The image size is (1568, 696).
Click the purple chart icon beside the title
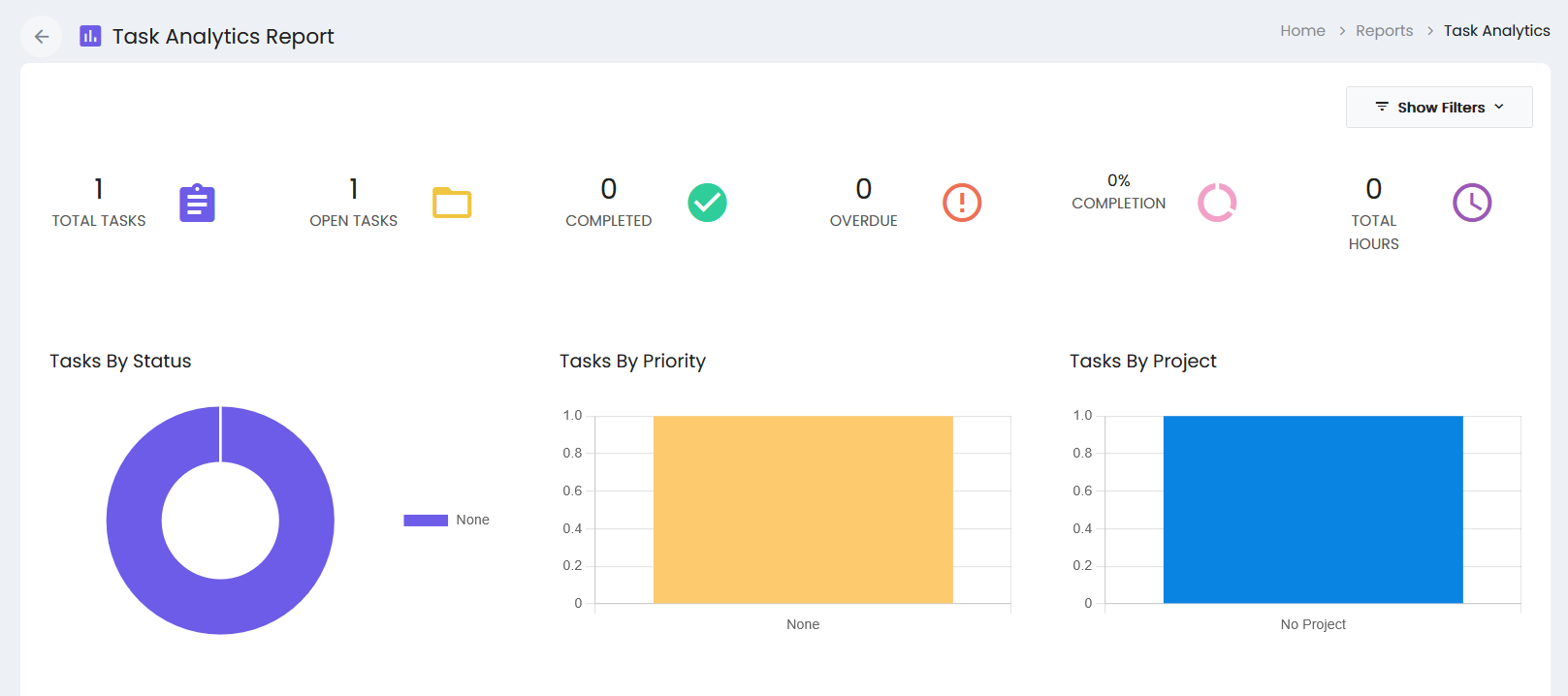click(x=90, y=36)
